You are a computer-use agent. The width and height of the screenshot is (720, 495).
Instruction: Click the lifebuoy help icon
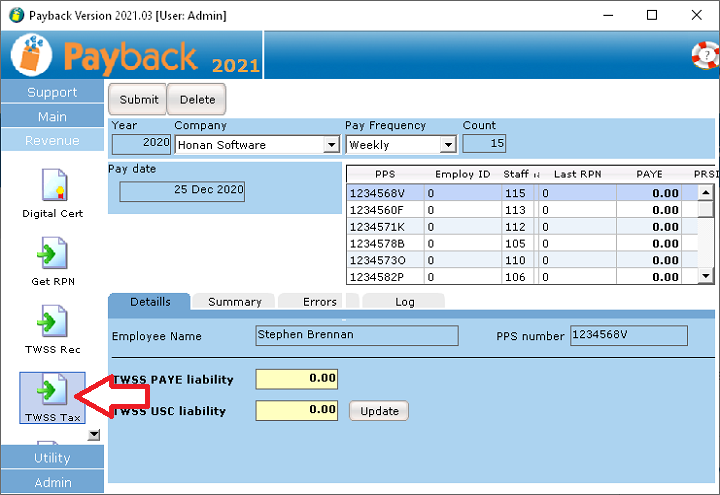click(x=705, y=56)
